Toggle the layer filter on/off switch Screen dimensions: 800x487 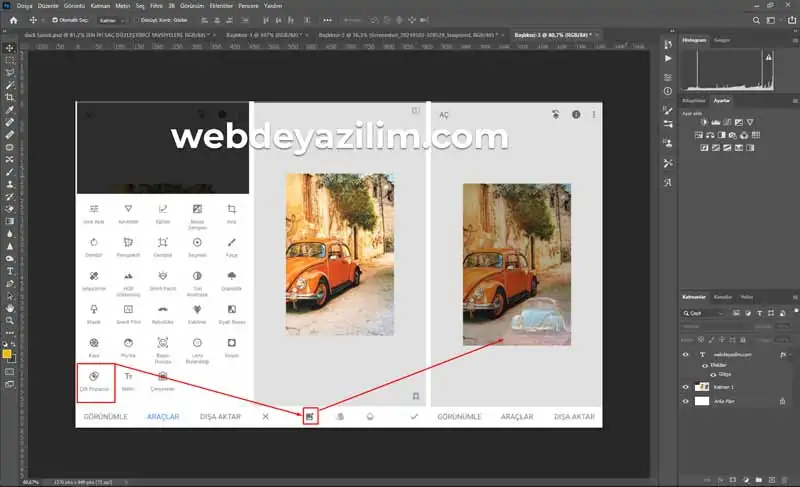click(x=796, y=311)
